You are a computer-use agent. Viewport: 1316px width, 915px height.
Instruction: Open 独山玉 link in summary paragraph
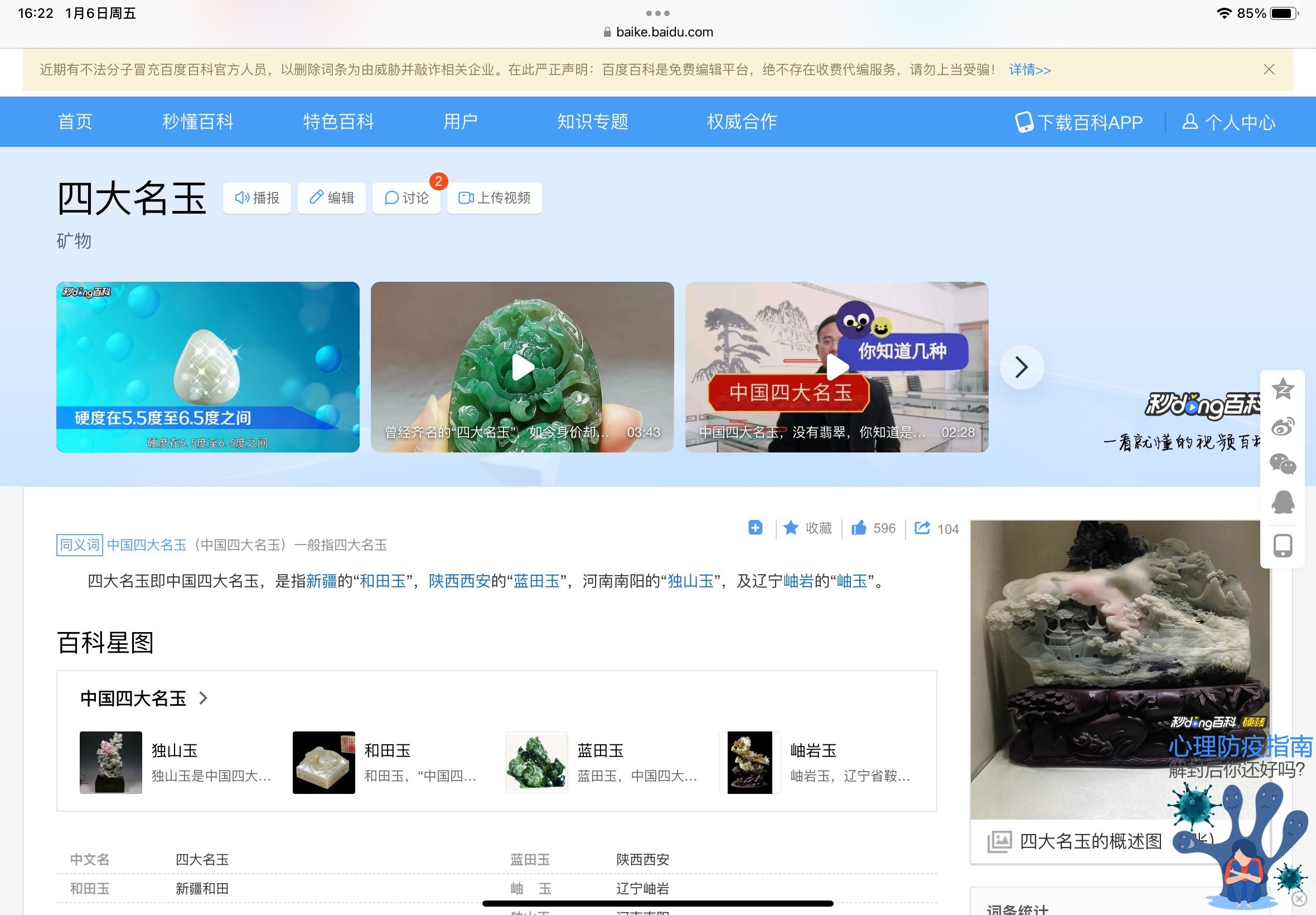click(690, 581)
